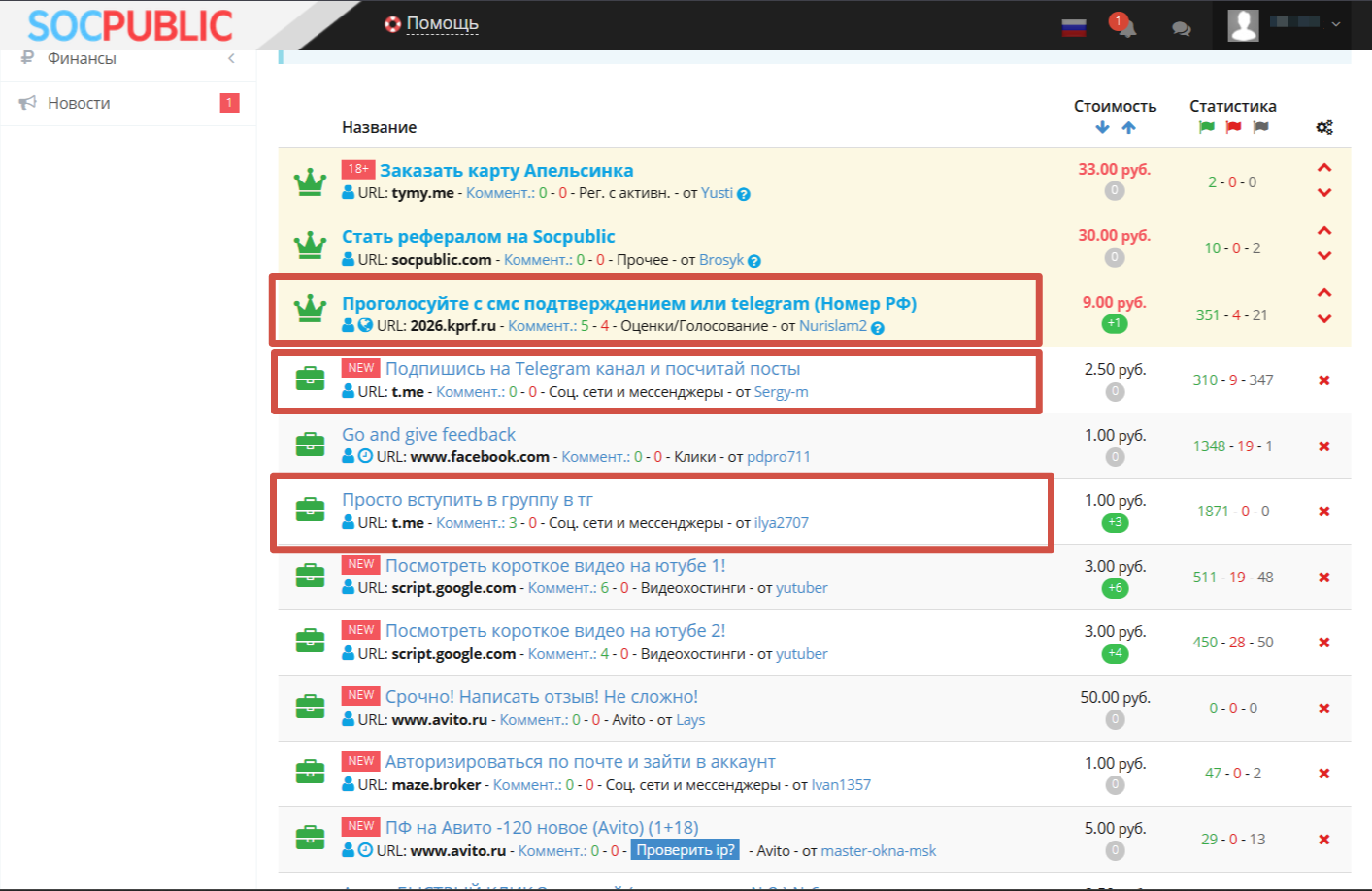
Task: Click the crown icon for Стать рефералом
Action: tap(310, 246)
